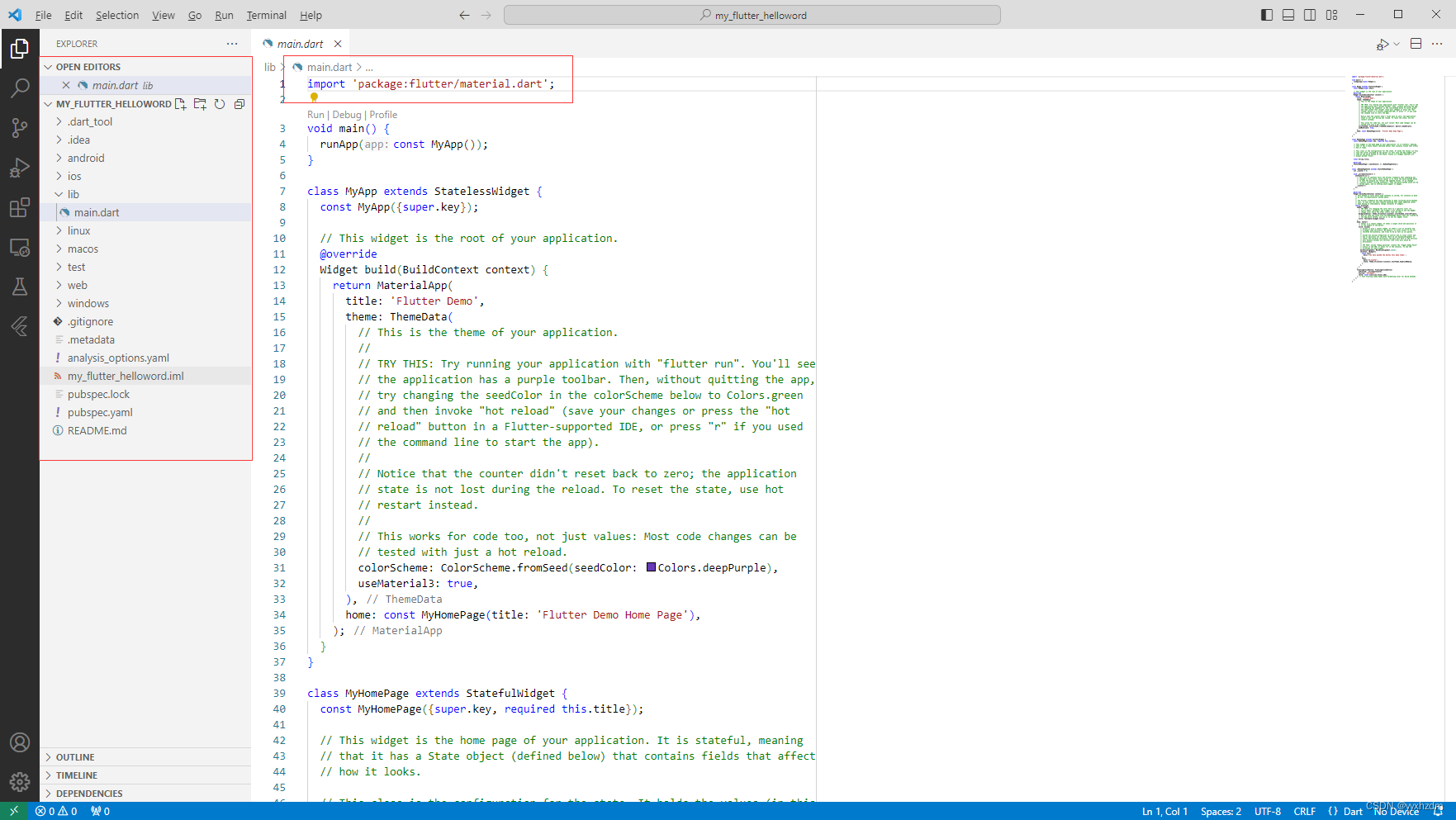
Task: Open the Terminal menu
Action: click(266, 15)
